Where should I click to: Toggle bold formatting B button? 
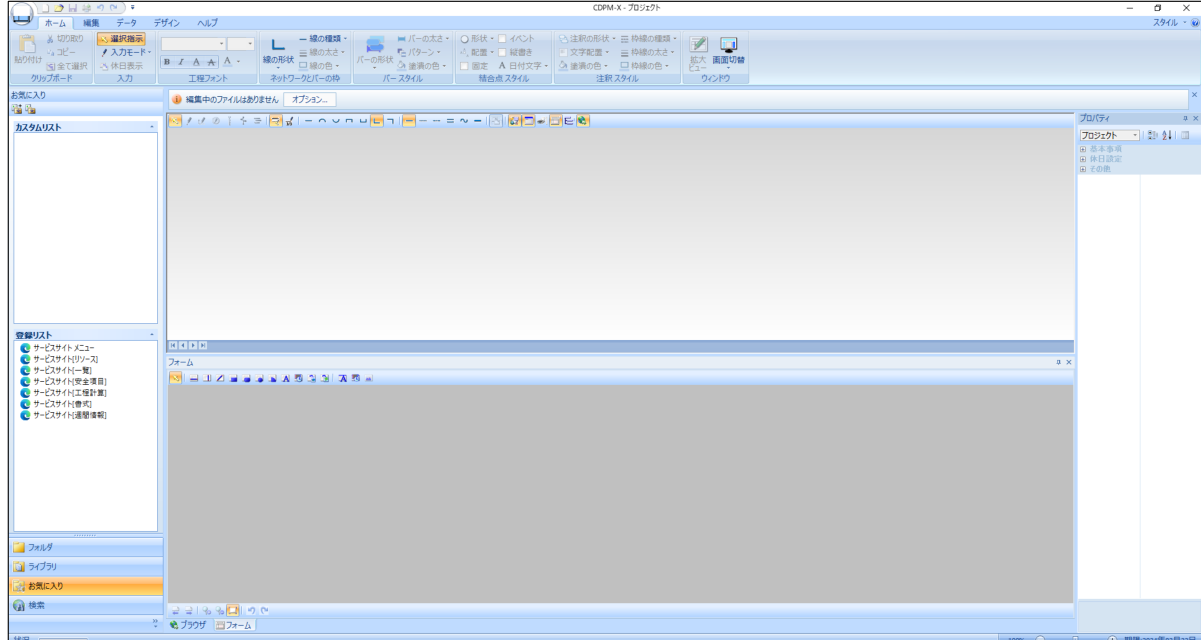(x=168, y=62)
